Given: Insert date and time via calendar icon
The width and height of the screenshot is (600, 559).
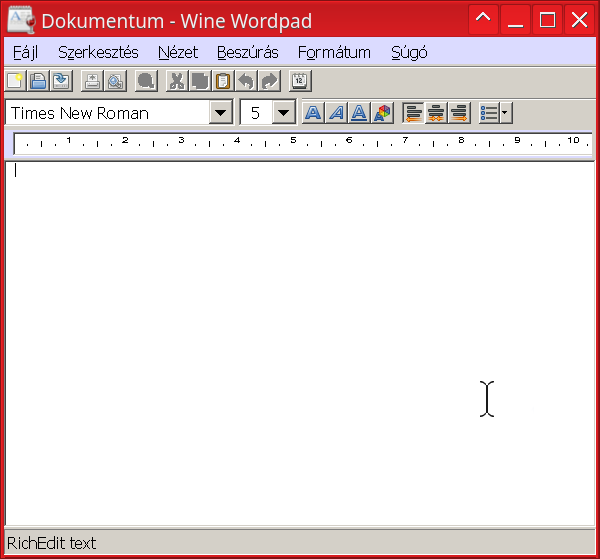Looking at the screenshot, I should [300, 81].
